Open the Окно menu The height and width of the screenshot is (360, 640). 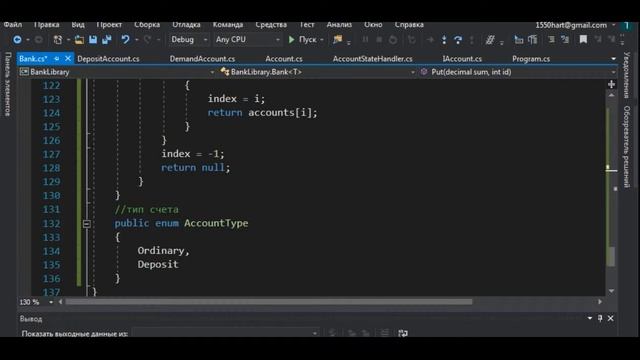373,25
